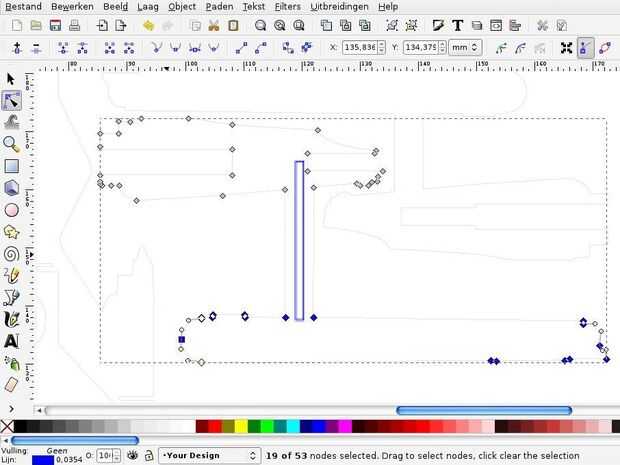620x465 pixels.
Task: Select the Node edit tool
Action: [x=11, y=100]
